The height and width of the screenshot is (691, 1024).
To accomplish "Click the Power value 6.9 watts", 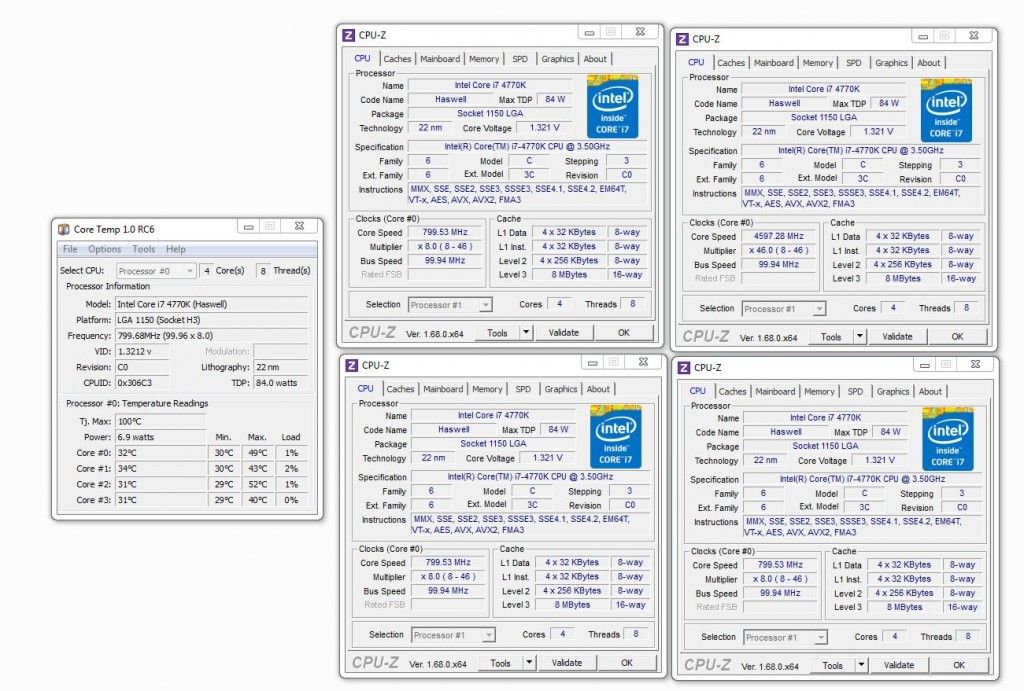I will [x=161, y=437].
